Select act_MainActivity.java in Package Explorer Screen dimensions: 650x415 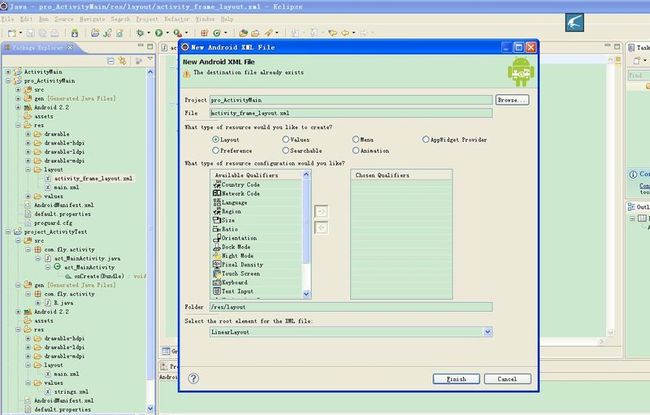[87, 258]
